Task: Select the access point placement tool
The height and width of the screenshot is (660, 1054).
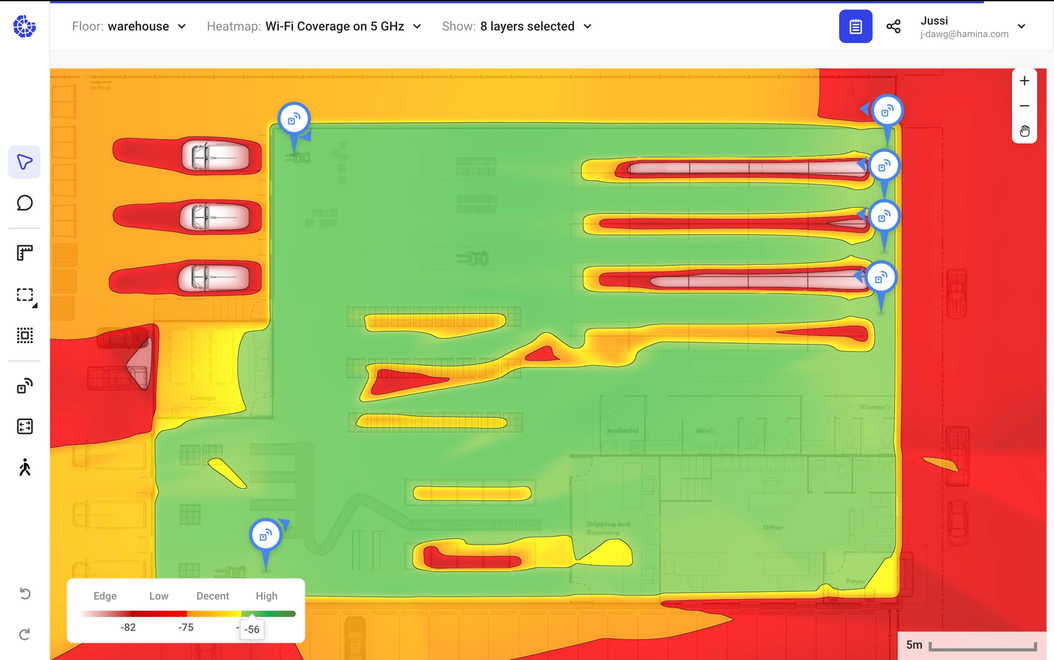Action: tap(24, 385)
